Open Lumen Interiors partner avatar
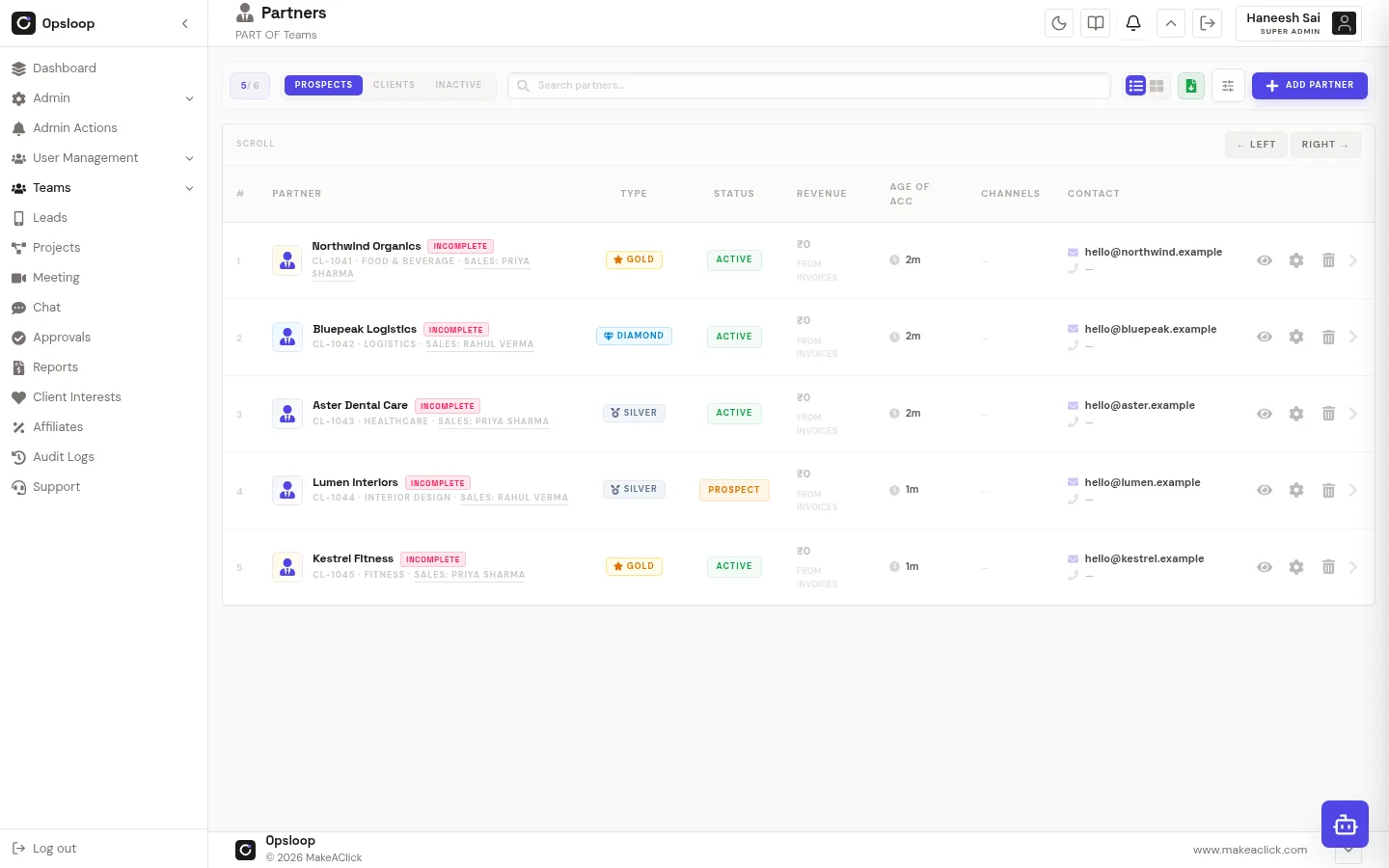The width and height of the screenshot is (1389, 868). pyautogui.click(x=287, y=490)
